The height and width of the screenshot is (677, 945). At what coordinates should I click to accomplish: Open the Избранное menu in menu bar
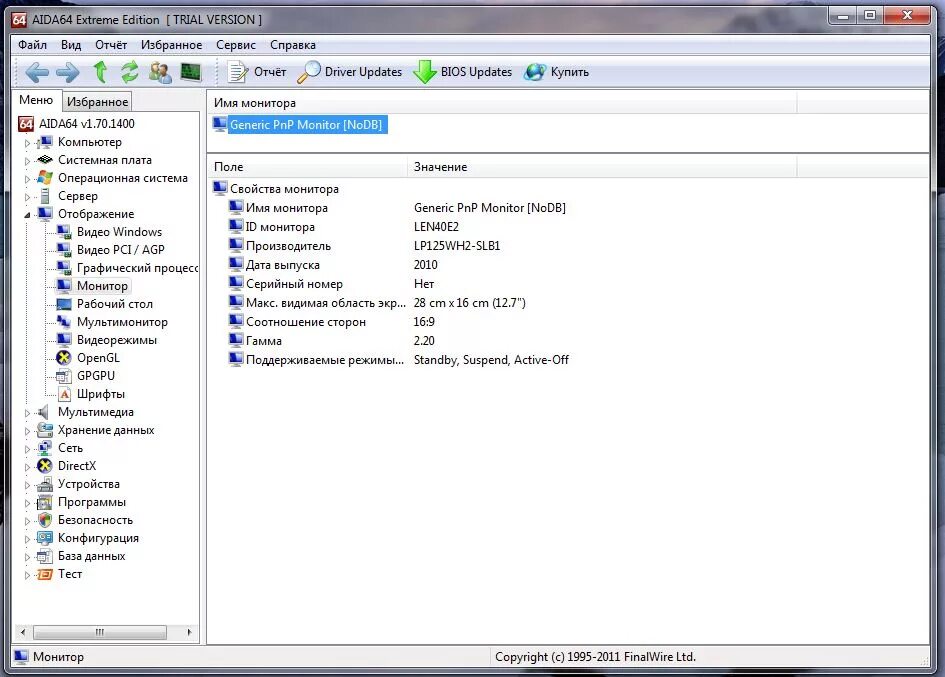pyautogui.click(x=172, y=45)
